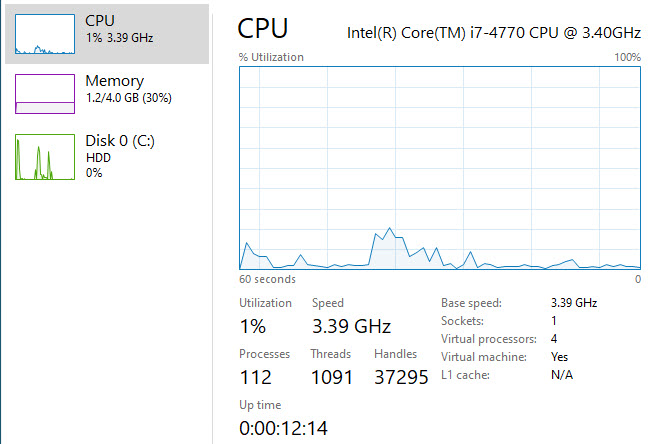
Task: Click the Threads count 1091
Action: 333,377
